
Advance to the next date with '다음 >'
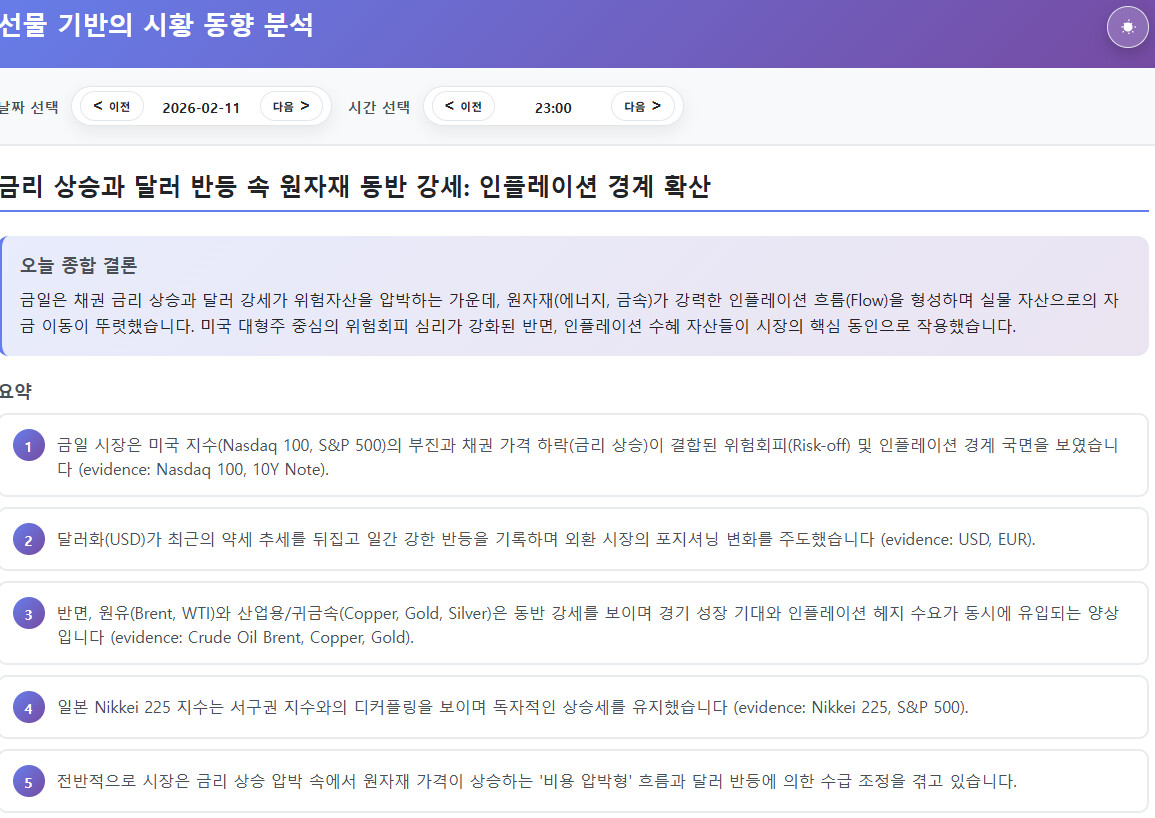(x=291, y=106)
